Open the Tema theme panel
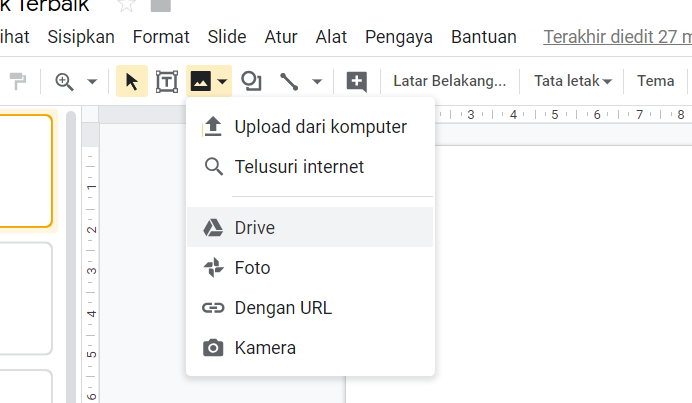This screenshot has width=692, height=403. pyautogui.click(x=655, y=81)
